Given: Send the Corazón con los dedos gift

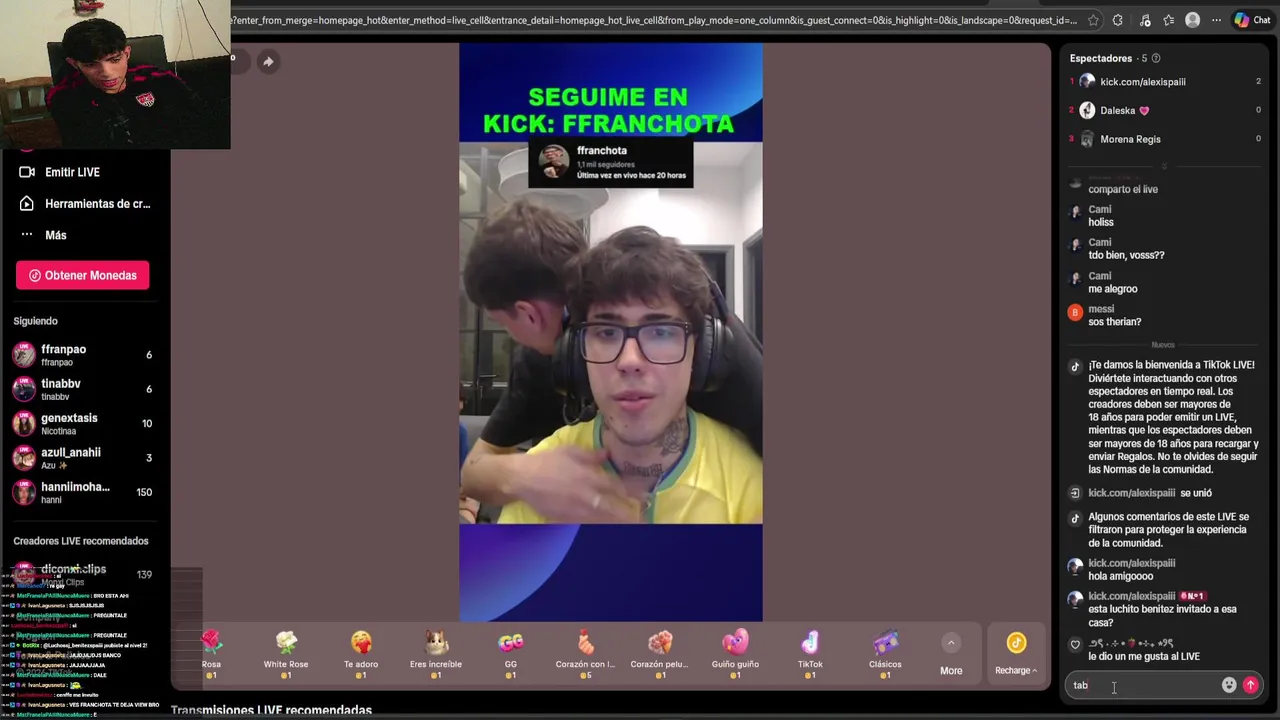Looking at the screenshot, I should pyautogui.click(x=585, y=655).
